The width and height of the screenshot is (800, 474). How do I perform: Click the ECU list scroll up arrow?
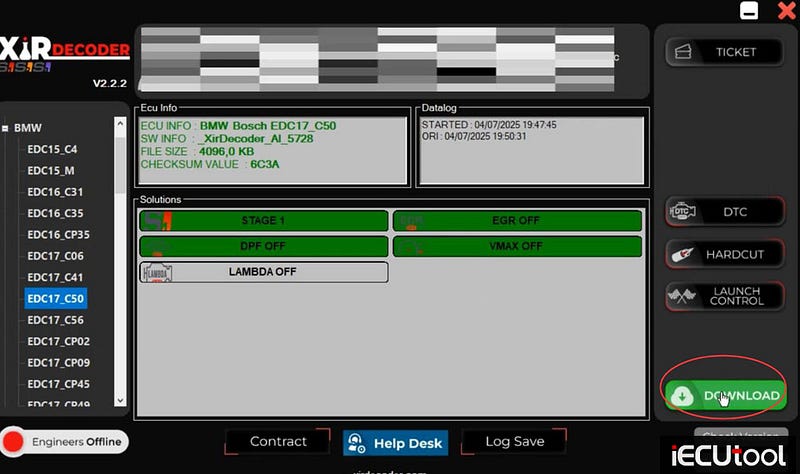click(120, 123)
